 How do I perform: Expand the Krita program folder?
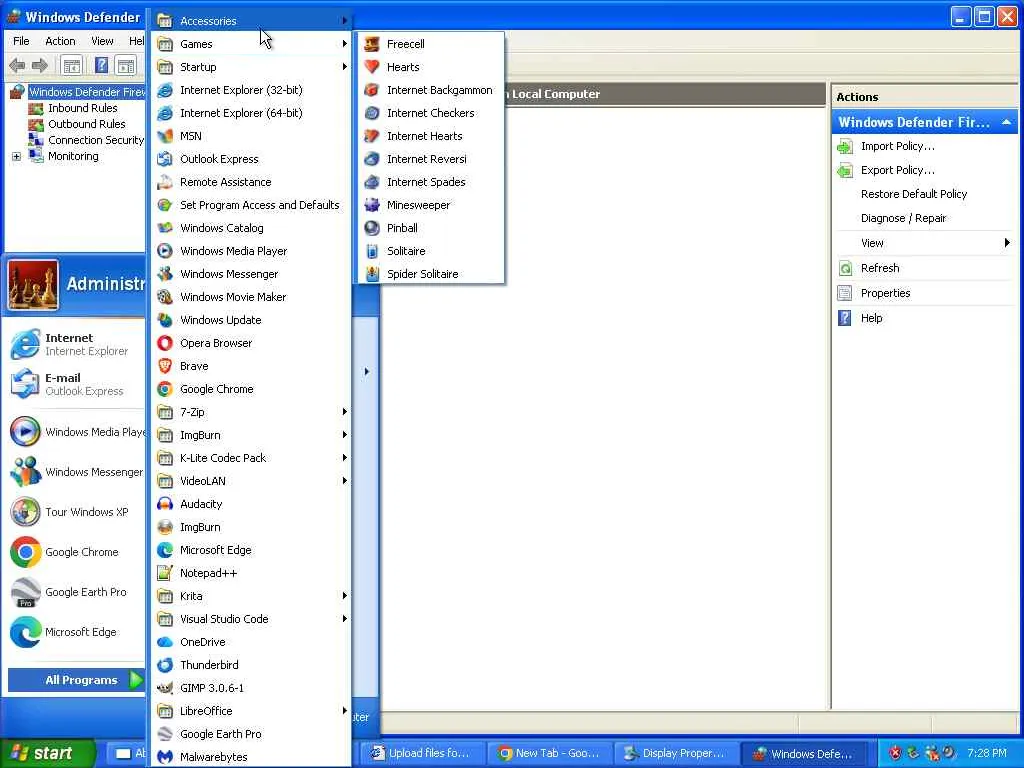[x=252, y=596]
